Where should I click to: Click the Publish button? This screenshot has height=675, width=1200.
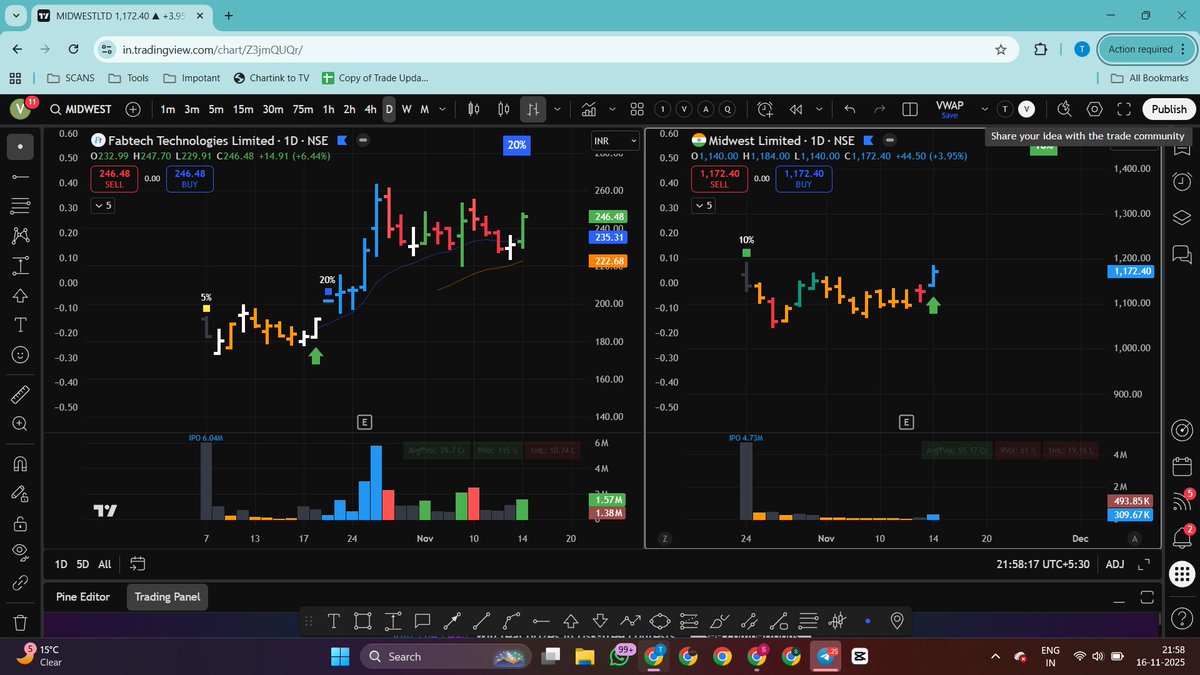coord(1167,108)
